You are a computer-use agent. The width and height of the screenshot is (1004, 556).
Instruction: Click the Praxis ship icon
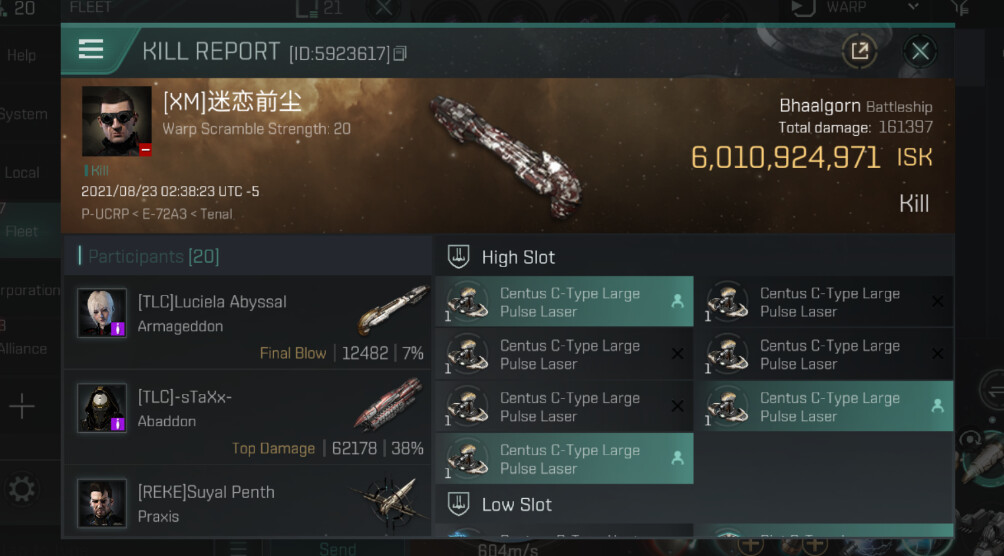tap(390, 502)
